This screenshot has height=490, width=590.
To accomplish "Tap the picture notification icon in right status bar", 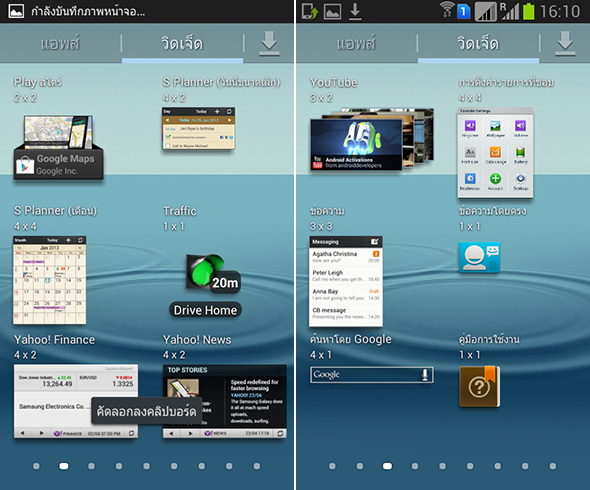I will coord(333,11).
